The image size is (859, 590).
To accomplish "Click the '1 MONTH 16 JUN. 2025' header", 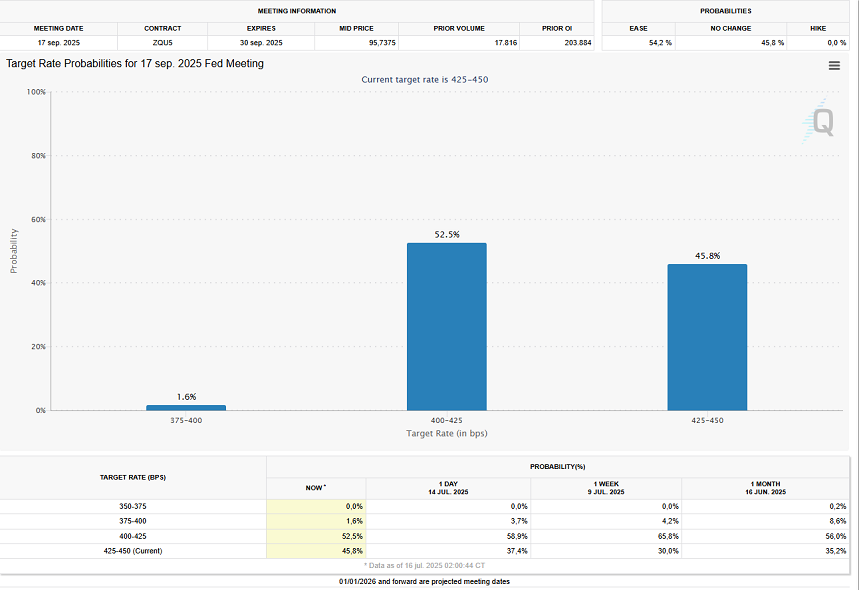I will pyautogui.click(x=765, y=488).
